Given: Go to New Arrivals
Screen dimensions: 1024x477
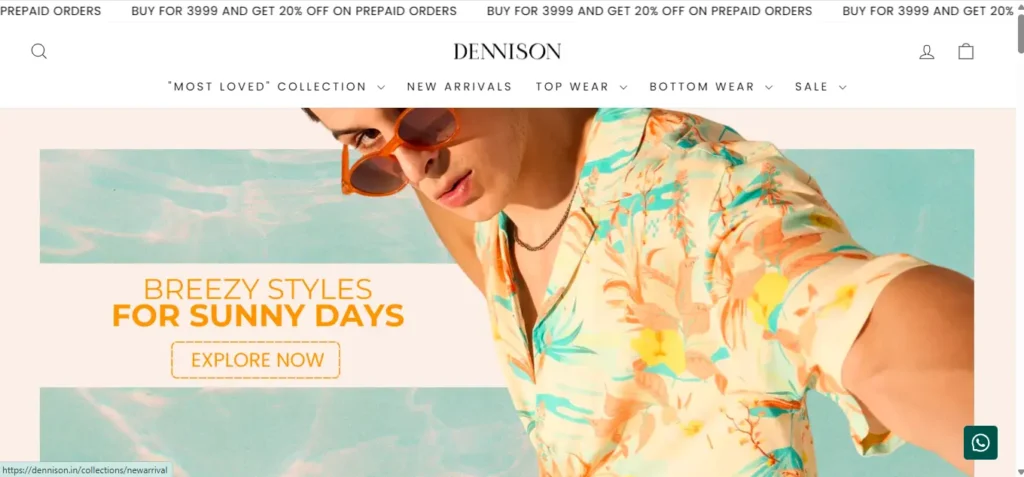Looking at the screenshot, I should point(459,87).
